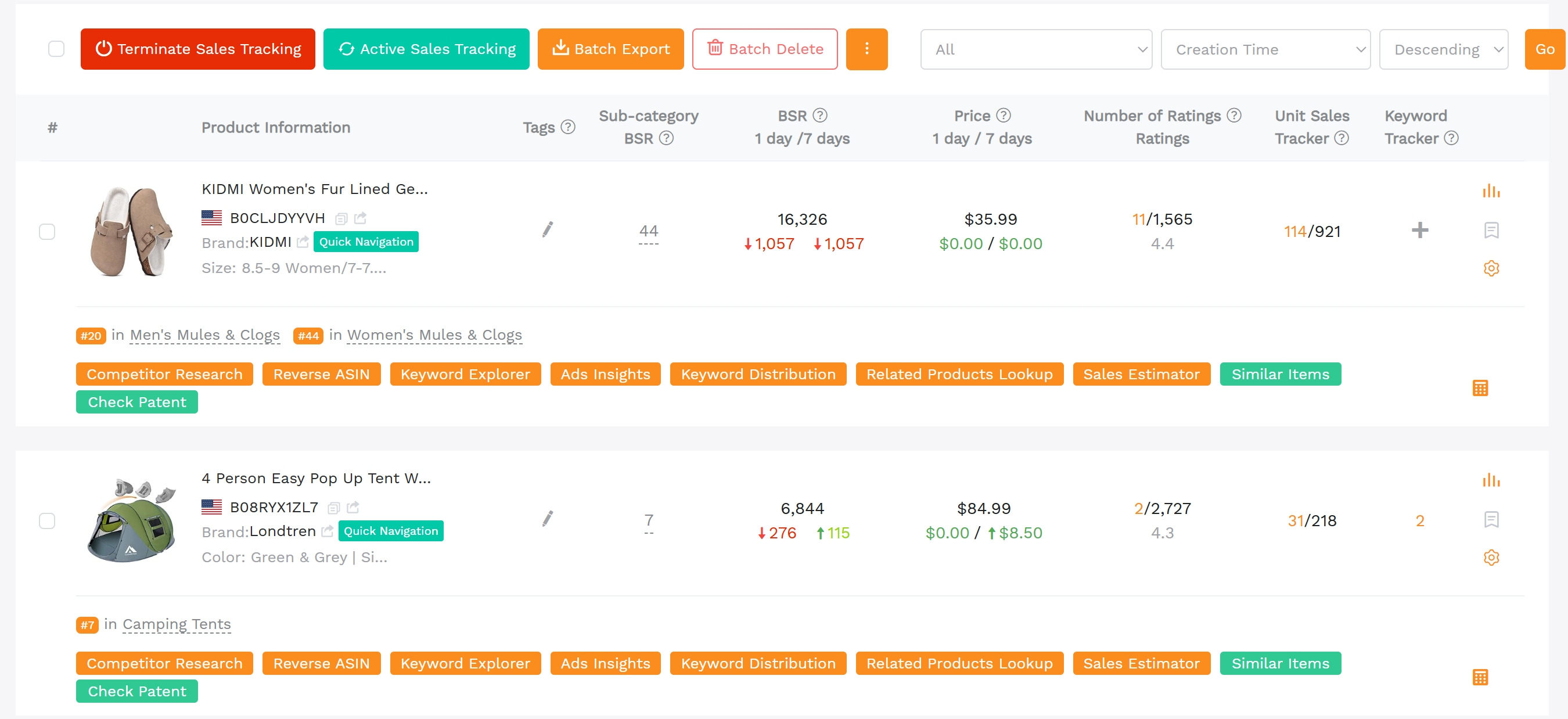Click Terminate Sales Tracking button
The width and height of the screenshot is (1568, 719).
click(x=198, y=49)
